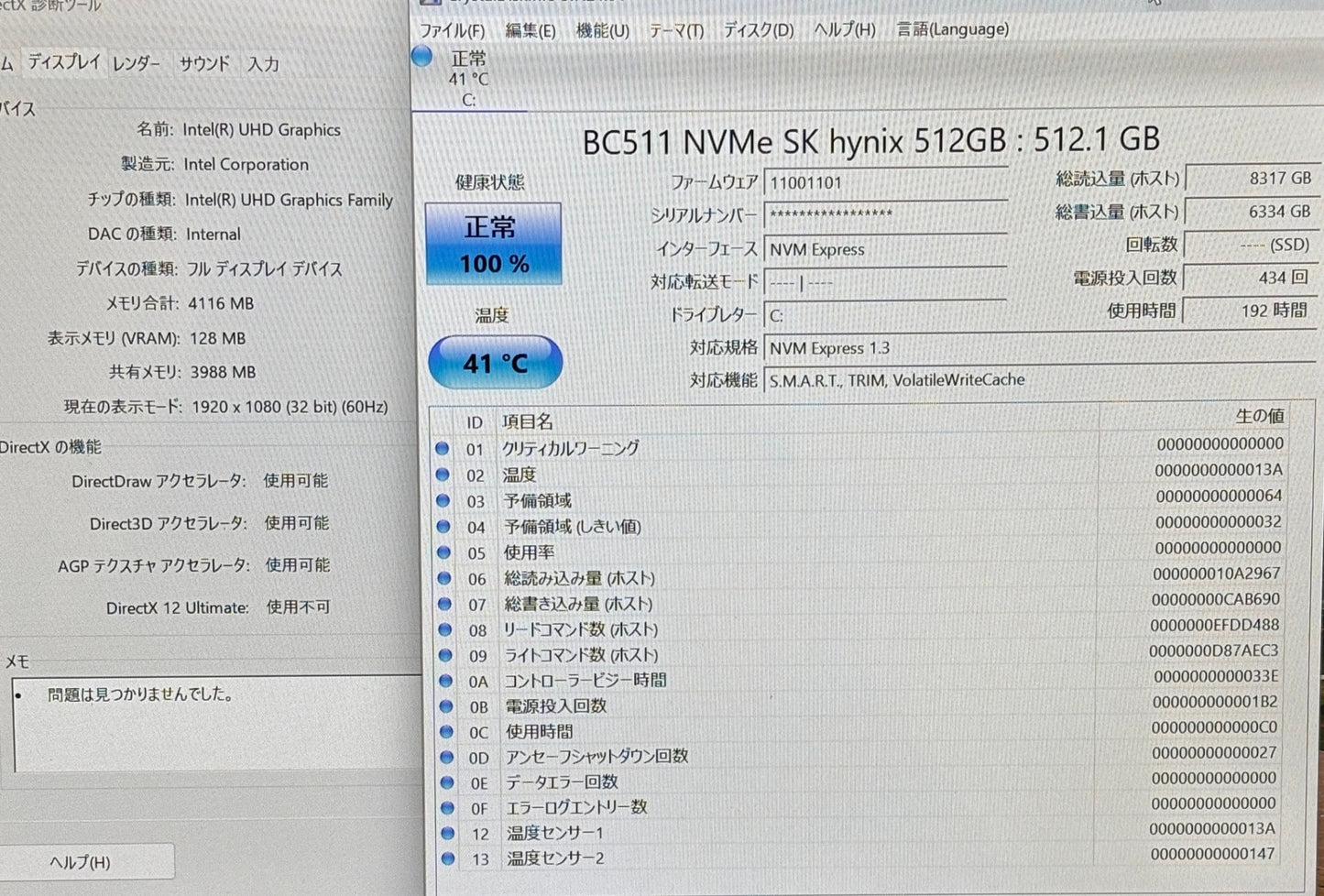Click status dot for 温度センサー2 row

coord(448,858)
